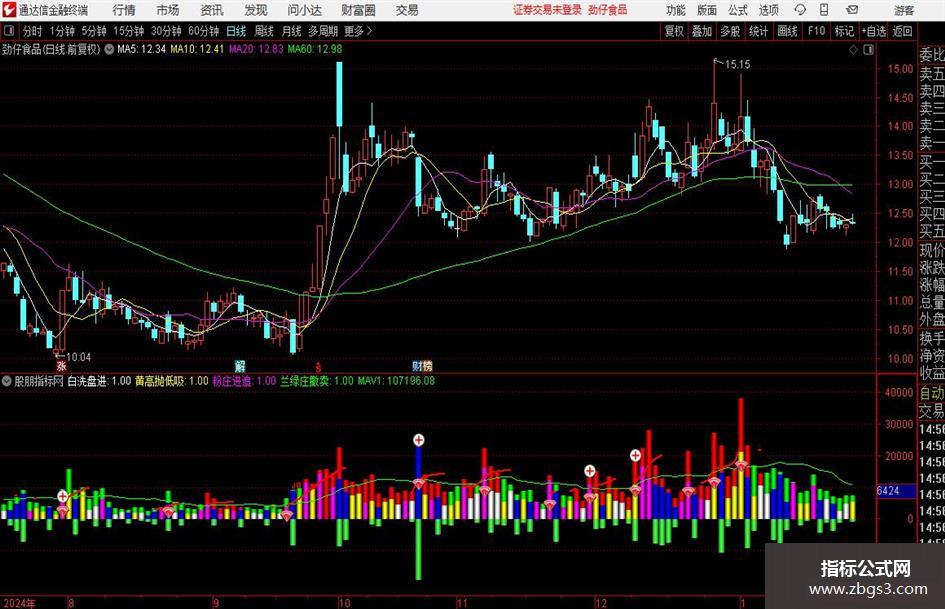This screenshot has width=945, height=609.
Task: Toggle the left sidebar panel icon
Action: [9, 31]
